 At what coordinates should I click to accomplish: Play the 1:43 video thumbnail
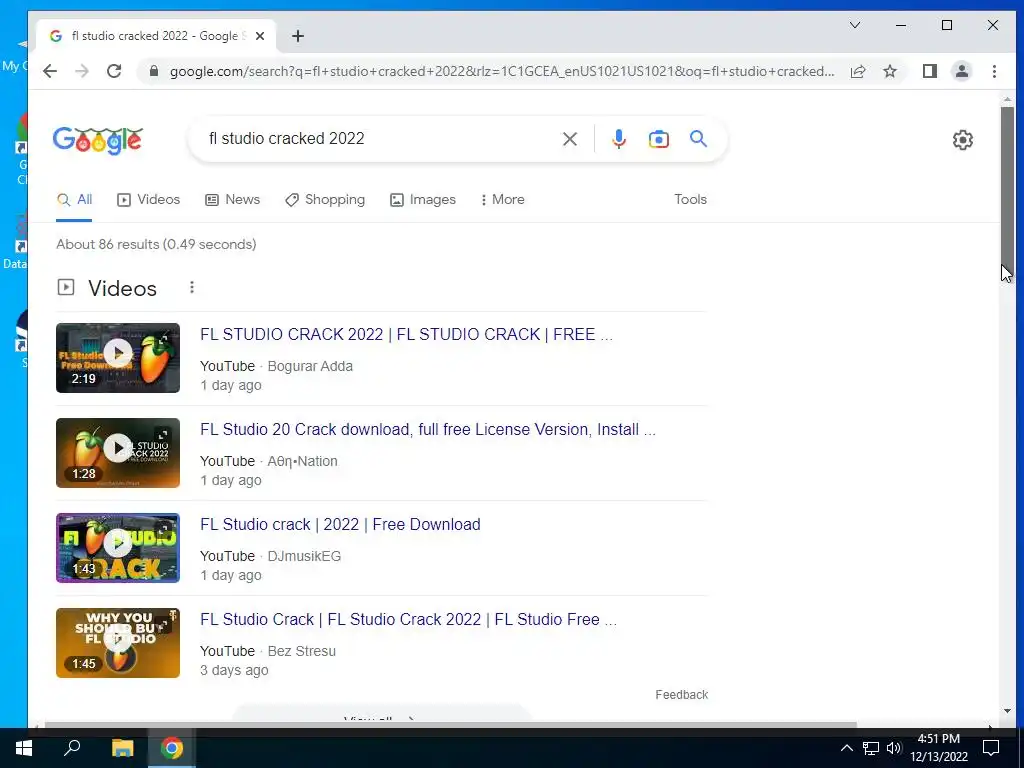point(118,548)
